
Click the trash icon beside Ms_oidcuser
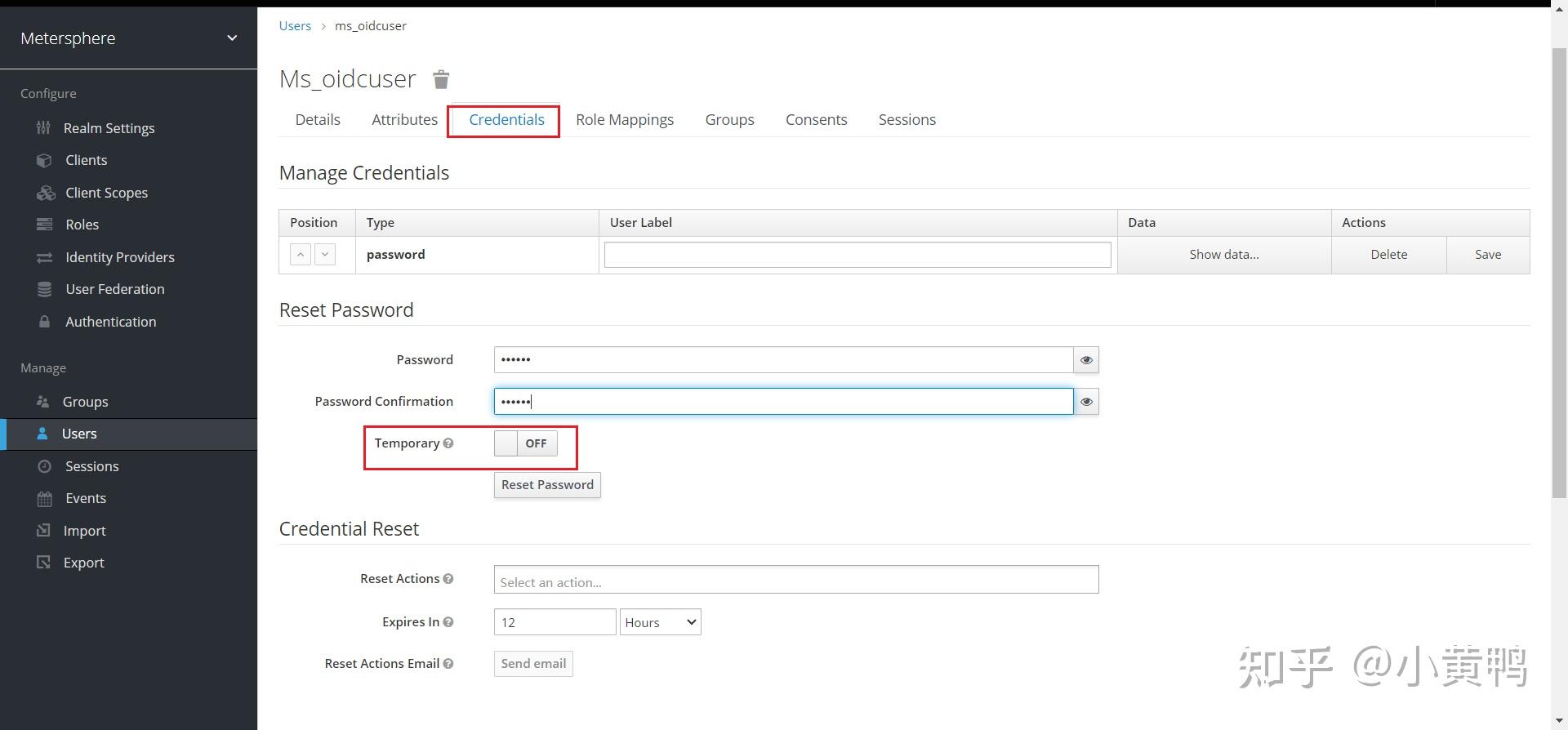[441, 79]
